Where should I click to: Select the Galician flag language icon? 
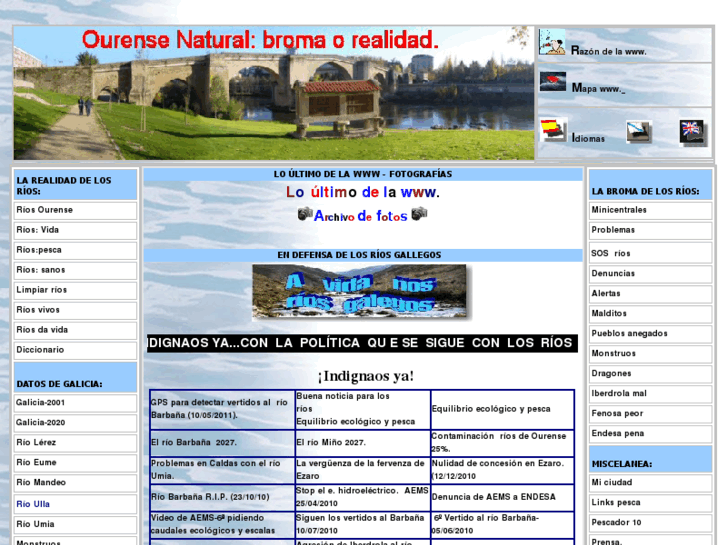[x=639, y=132]
